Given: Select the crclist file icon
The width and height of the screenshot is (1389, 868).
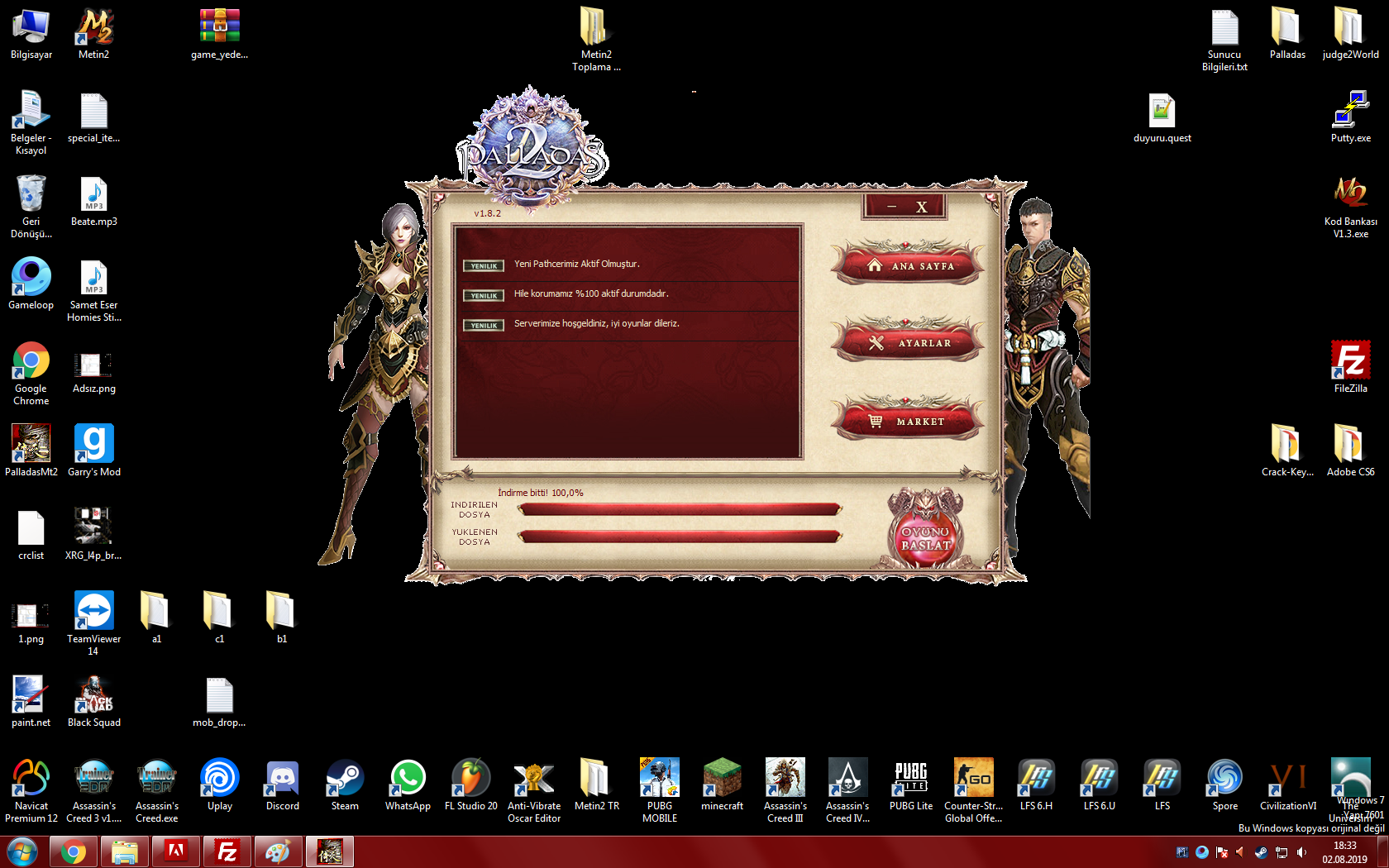Looking at the screenshot, I should tap(31, 535).
